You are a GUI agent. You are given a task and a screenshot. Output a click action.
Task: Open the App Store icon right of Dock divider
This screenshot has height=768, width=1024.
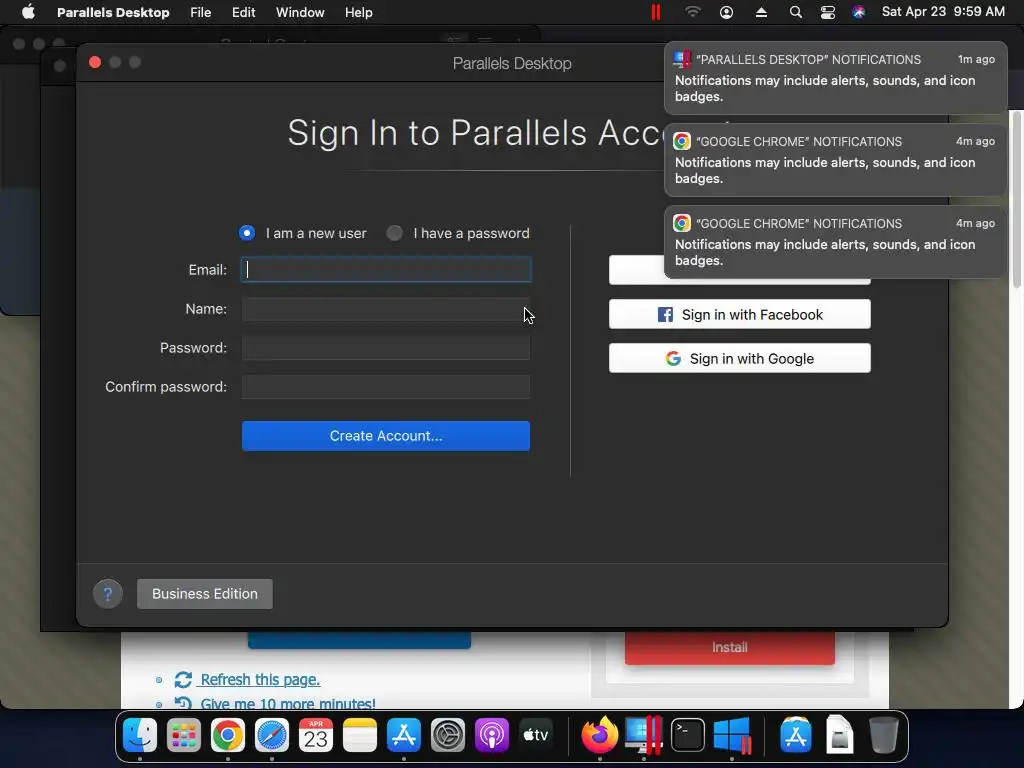click(795, 735)
